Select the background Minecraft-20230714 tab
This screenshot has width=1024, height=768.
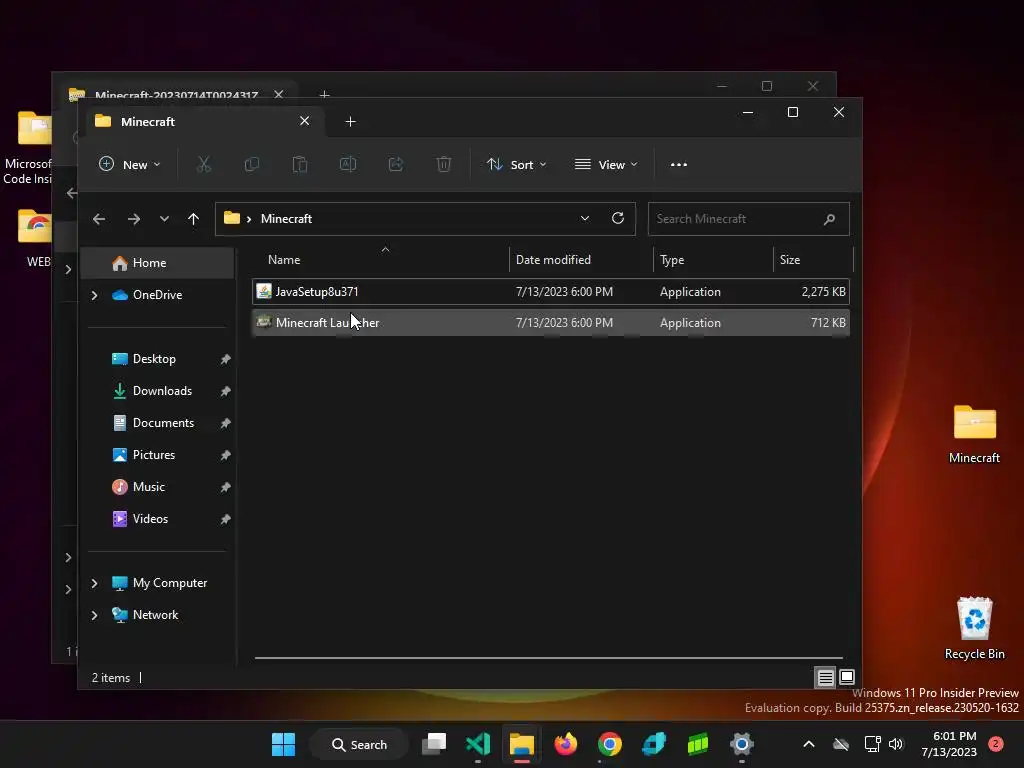[x=176, y=95]
